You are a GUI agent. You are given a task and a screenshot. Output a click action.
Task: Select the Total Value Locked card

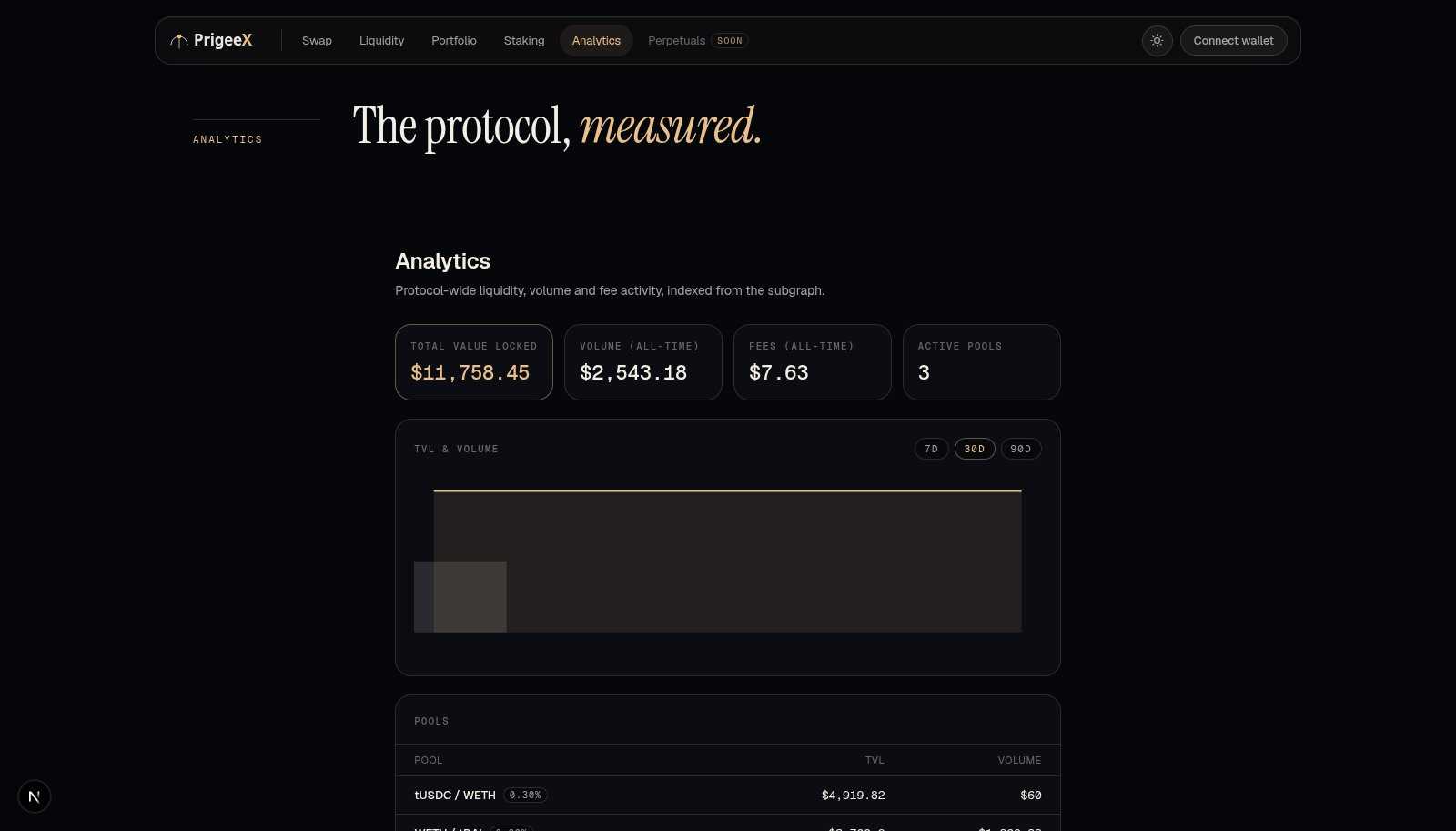[x=474, y=362]
